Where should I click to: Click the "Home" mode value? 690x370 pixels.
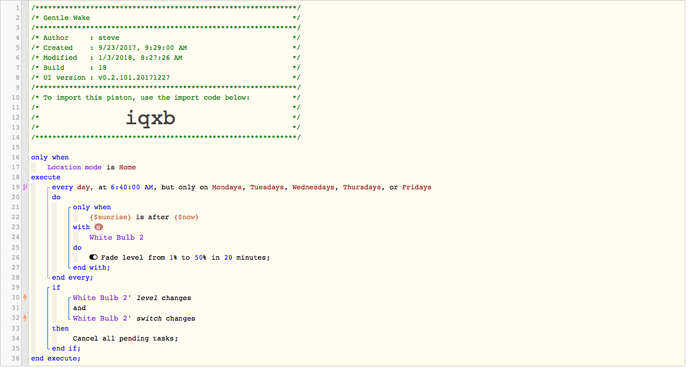coord(127,167)
